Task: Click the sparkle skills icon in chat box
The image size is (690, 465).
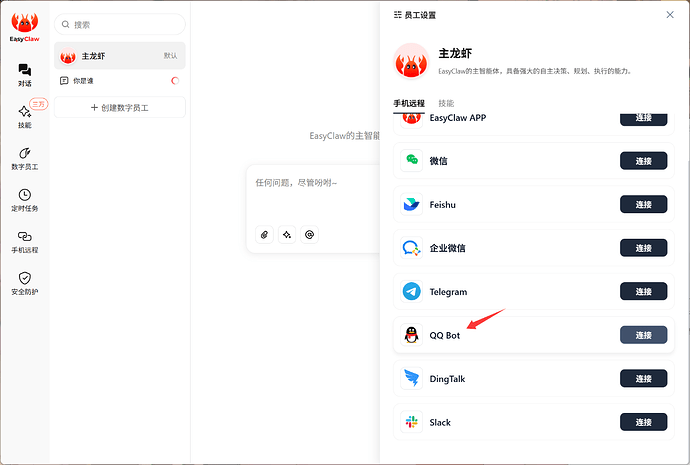Action: 287,234
